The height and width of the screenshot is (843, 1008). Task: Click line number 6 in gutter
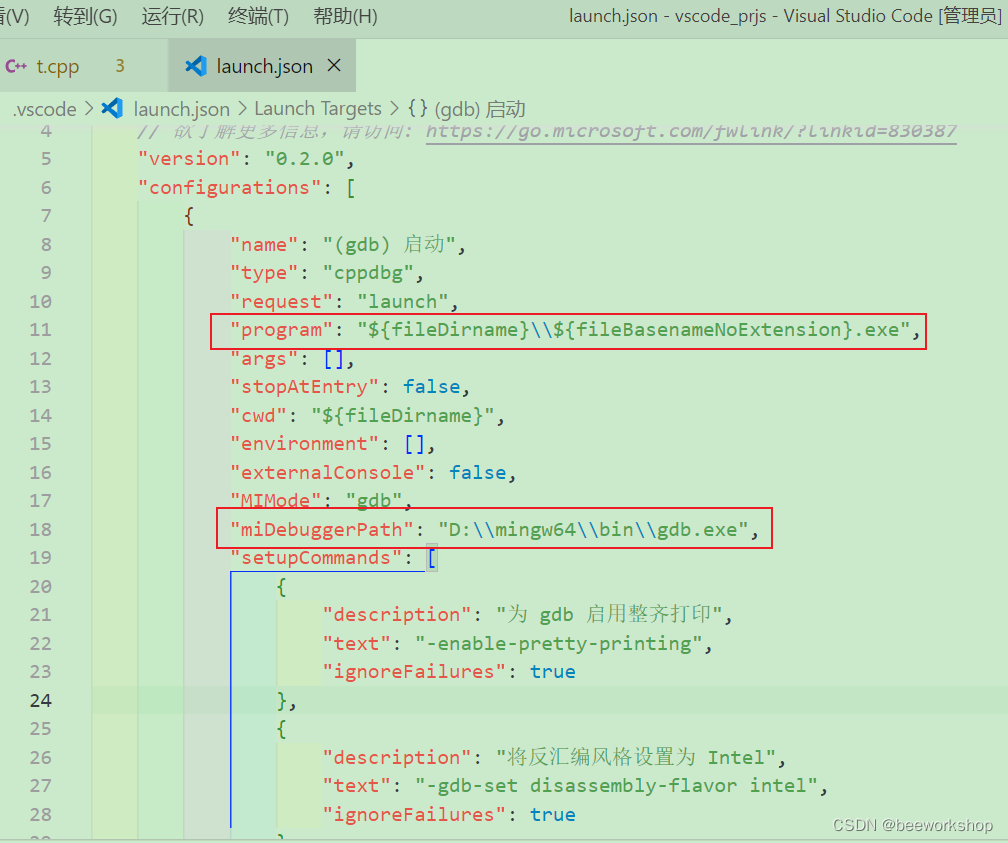click(x=46, y=187)
